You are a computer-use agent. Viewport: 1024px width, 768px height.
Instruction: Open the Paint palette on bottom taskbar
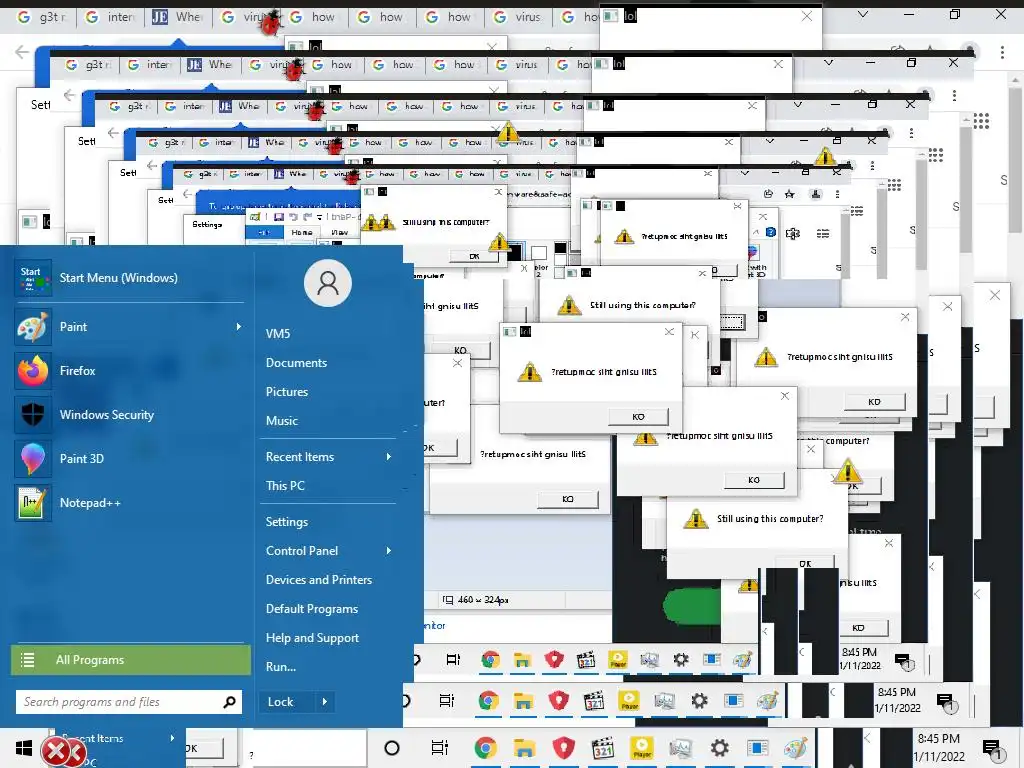coord(796,748)
